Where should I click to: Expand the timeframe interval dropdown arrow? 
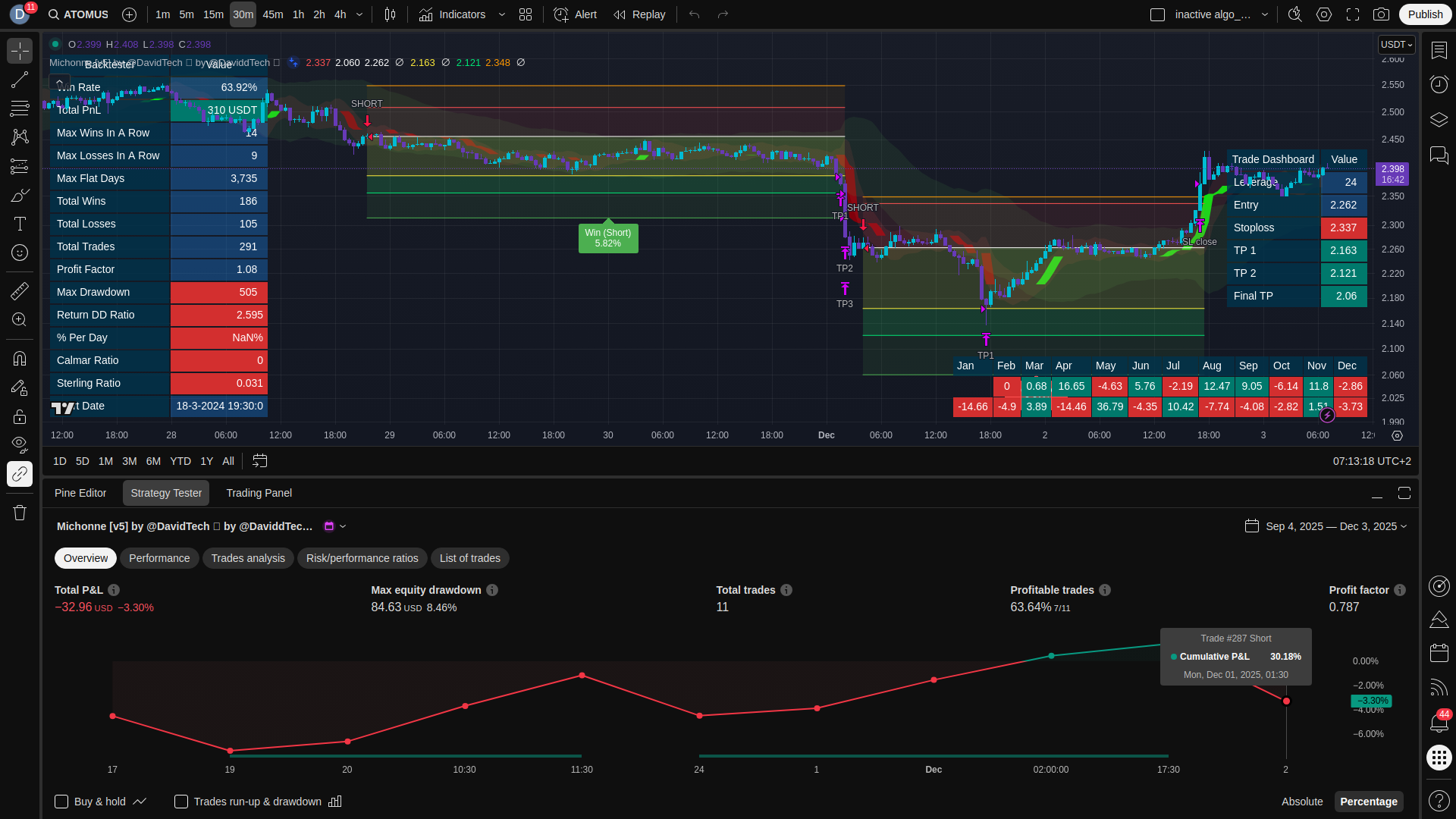pyautogui.click(x=359, y=14)
